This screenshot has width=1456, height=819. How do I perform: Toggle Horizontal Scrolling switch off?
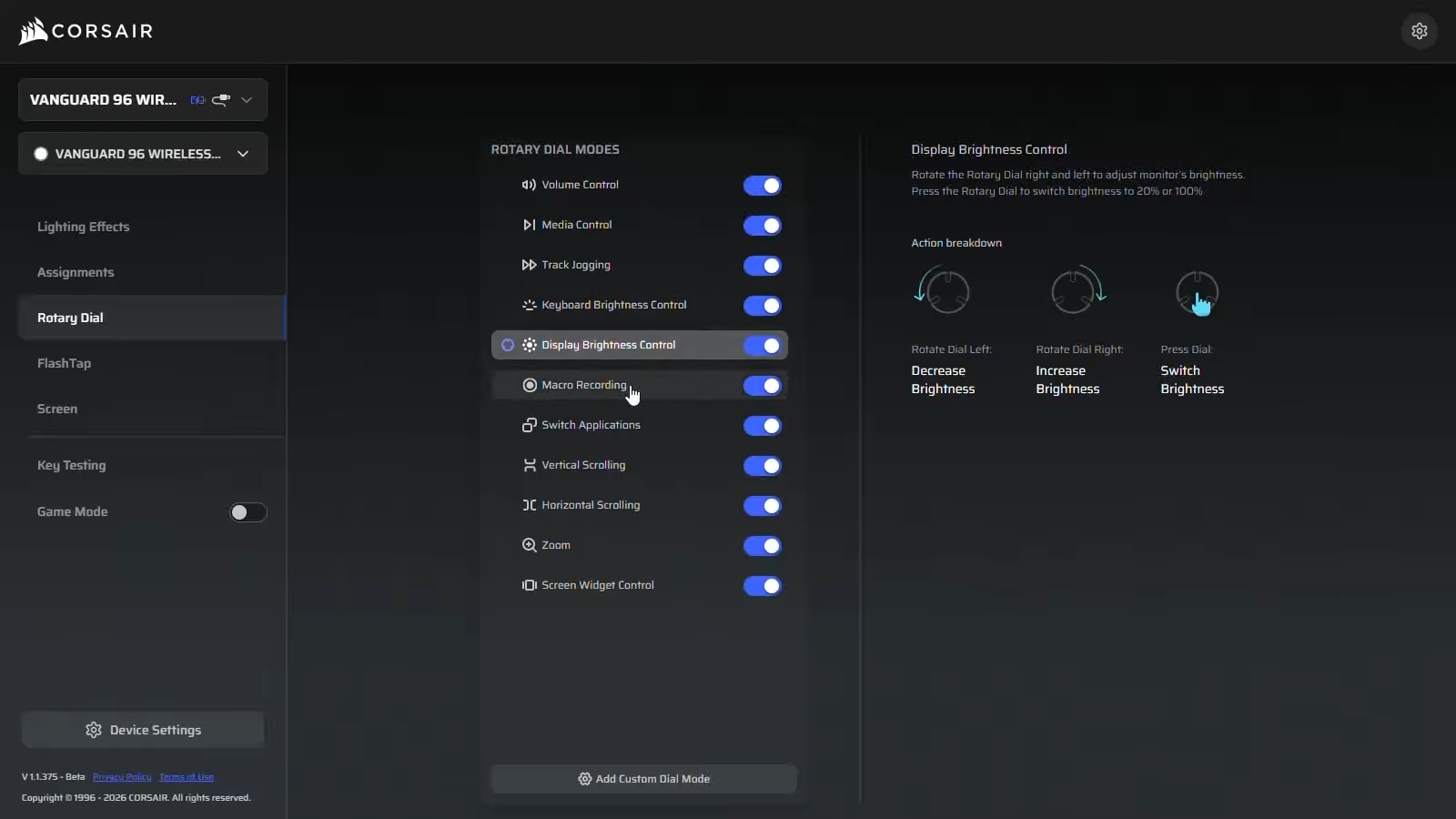[x=763, y=506]
